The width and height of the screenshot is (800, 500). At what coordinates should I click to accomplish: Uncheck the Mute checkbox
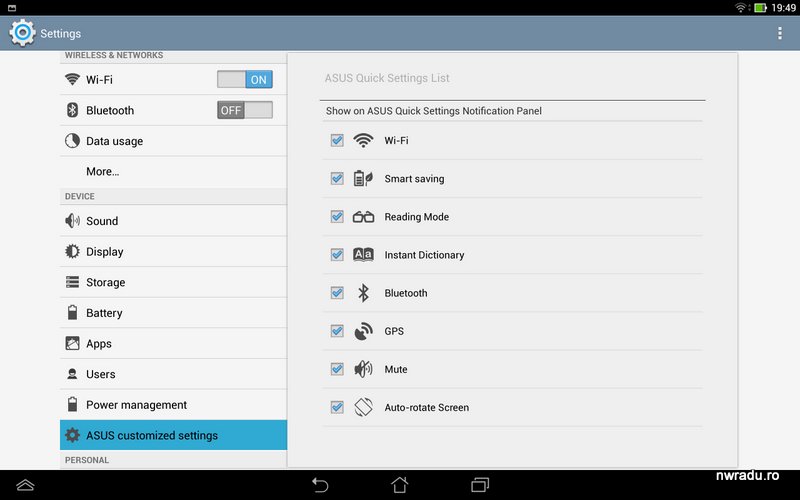[337, 369]
